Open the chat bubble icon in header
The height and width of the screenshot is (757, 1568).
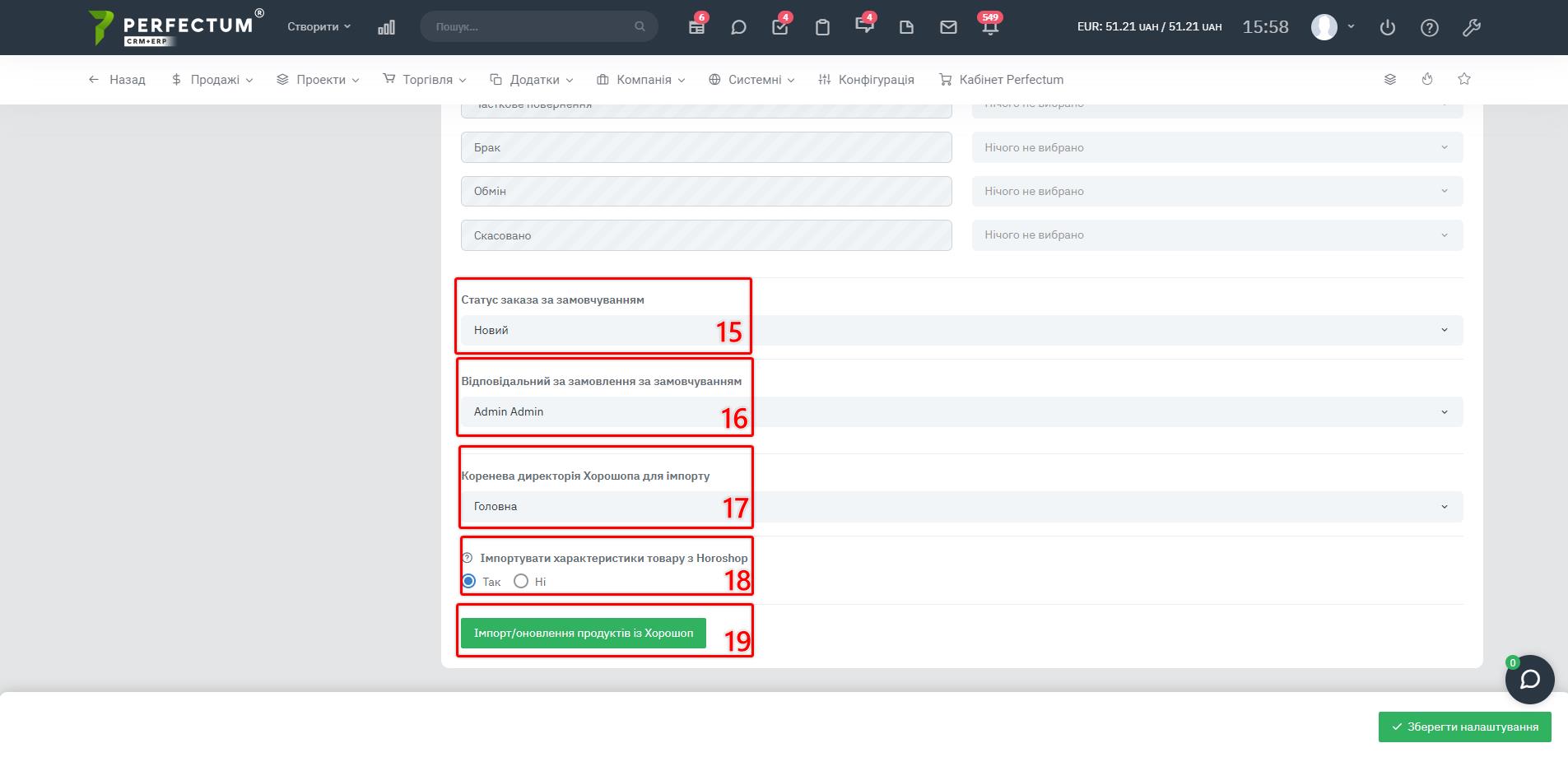pyautogui.click(x=738, y=27)
